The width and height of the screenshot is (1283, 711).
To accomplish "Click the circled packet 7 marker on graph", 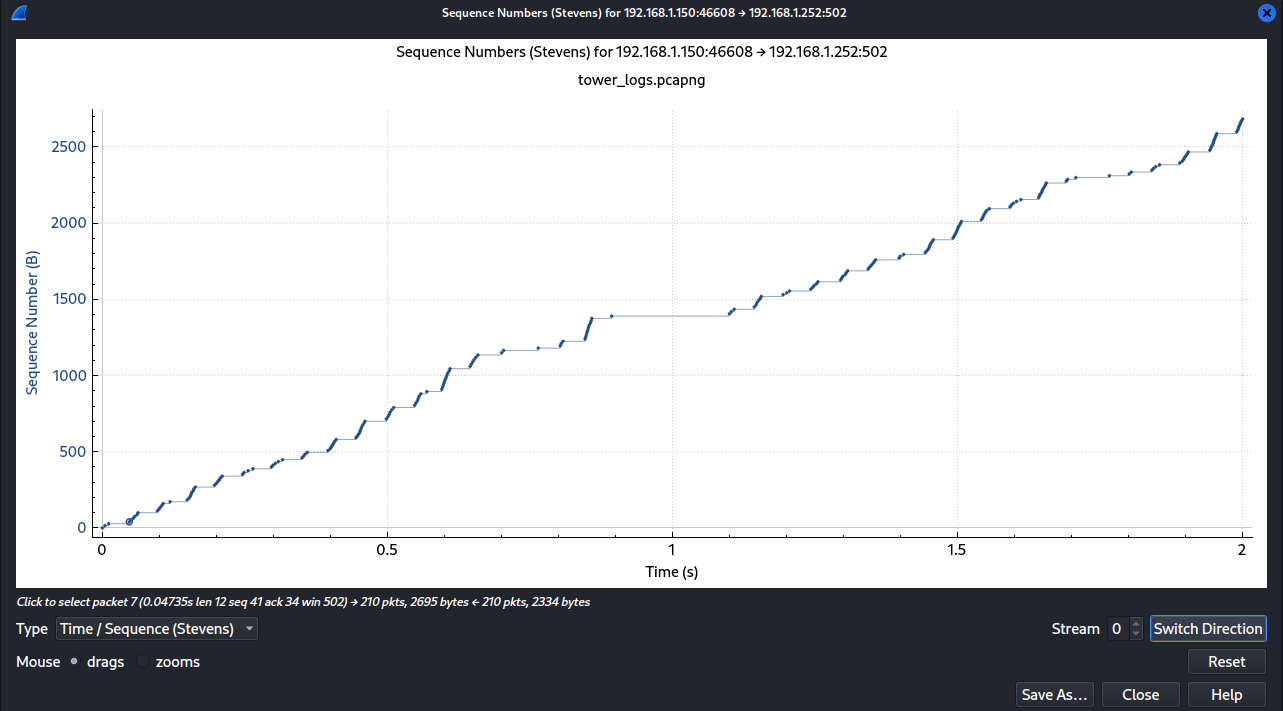I will pos(129,522).
